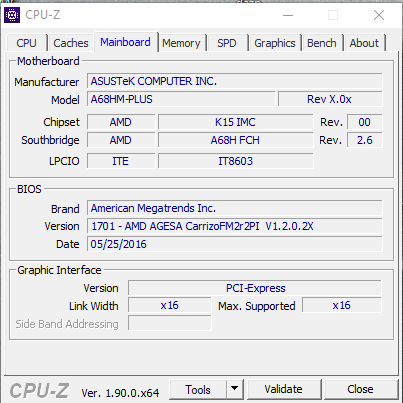This screenshot has width=403, height=403.
Task: Go to the Graphics tab
Action: pyautogui.click(x=275, y=43)
